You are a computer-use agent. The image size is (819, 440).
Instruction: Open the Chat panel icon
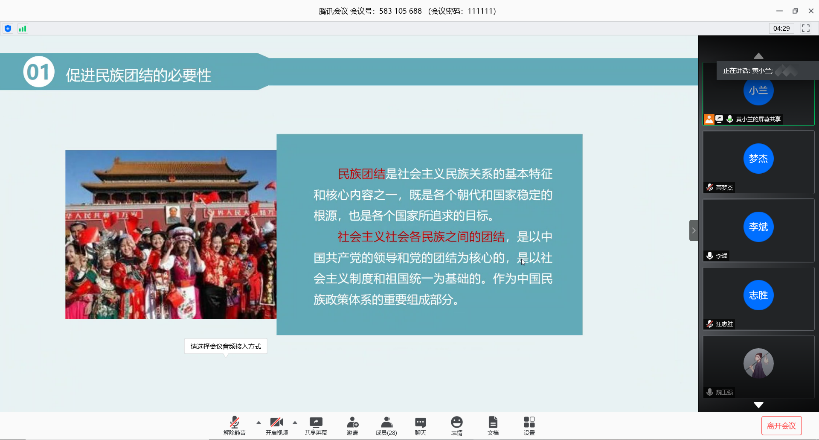point(420,423)
